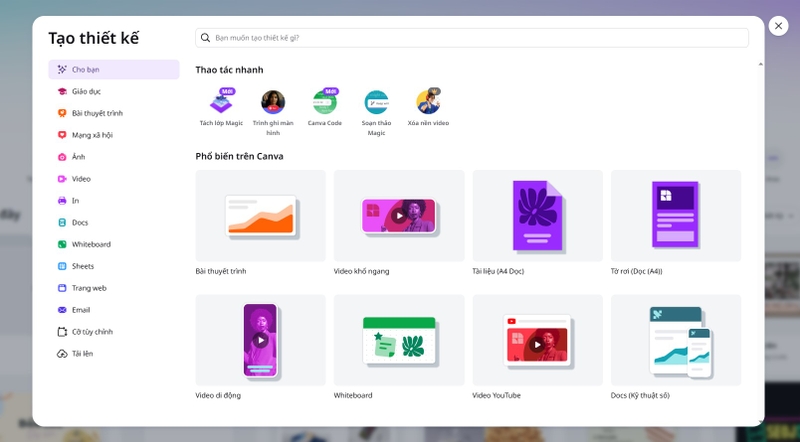This screenshot has height=442, width=800.
Task: Click the search magnifier icon
Action: click(x=206, y=38)
